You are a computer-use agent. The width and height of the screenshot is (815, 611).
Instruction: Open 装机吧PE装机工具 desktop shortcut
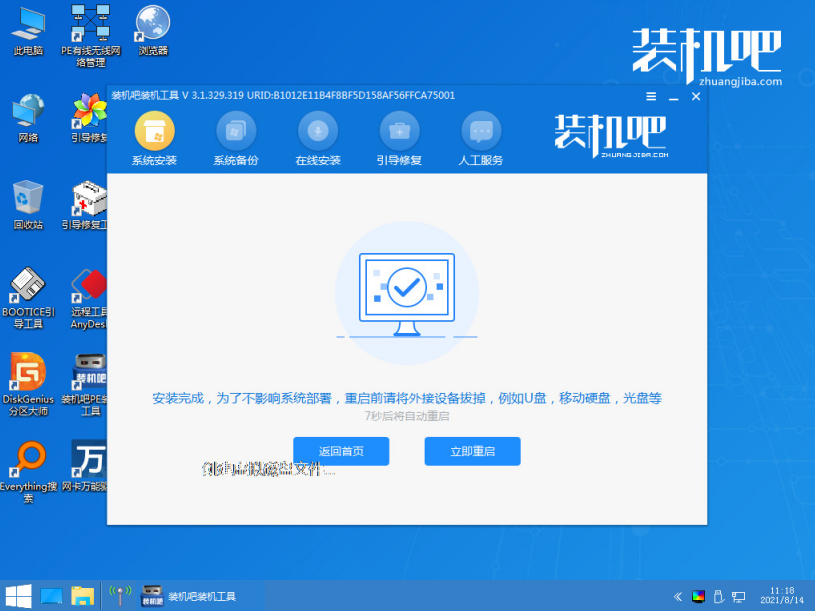[x=85, y=384]
